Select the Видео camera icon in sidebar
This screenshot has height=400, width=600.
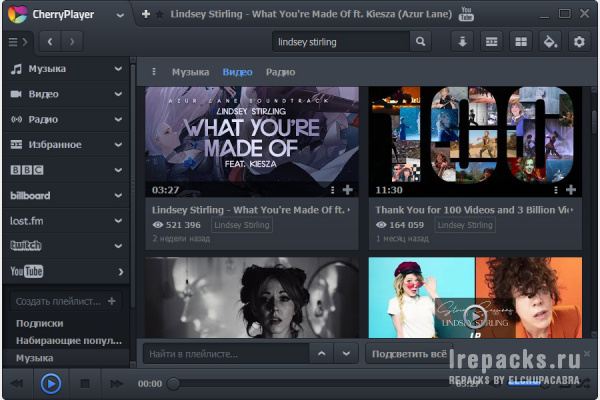[16, 94]
